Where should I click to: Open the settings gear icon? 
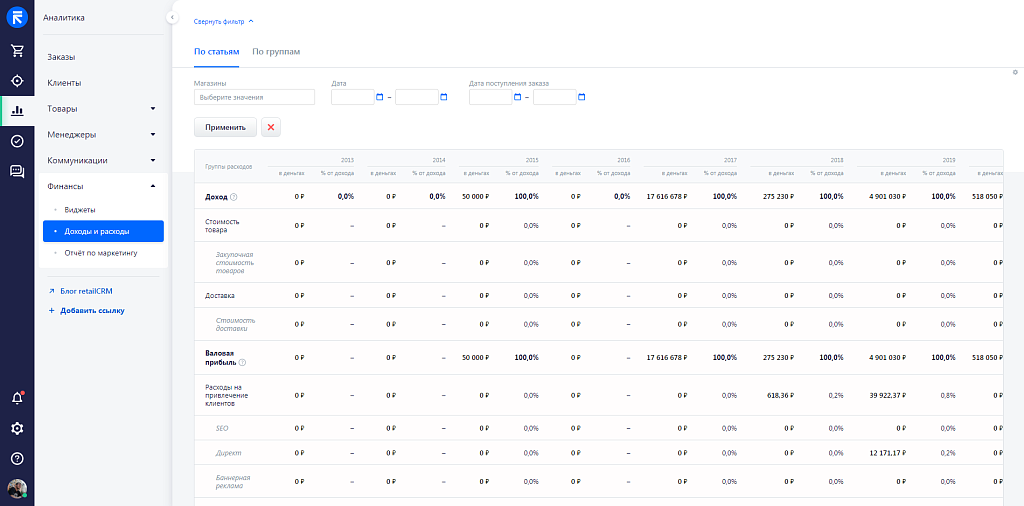(x=17, y=428)
